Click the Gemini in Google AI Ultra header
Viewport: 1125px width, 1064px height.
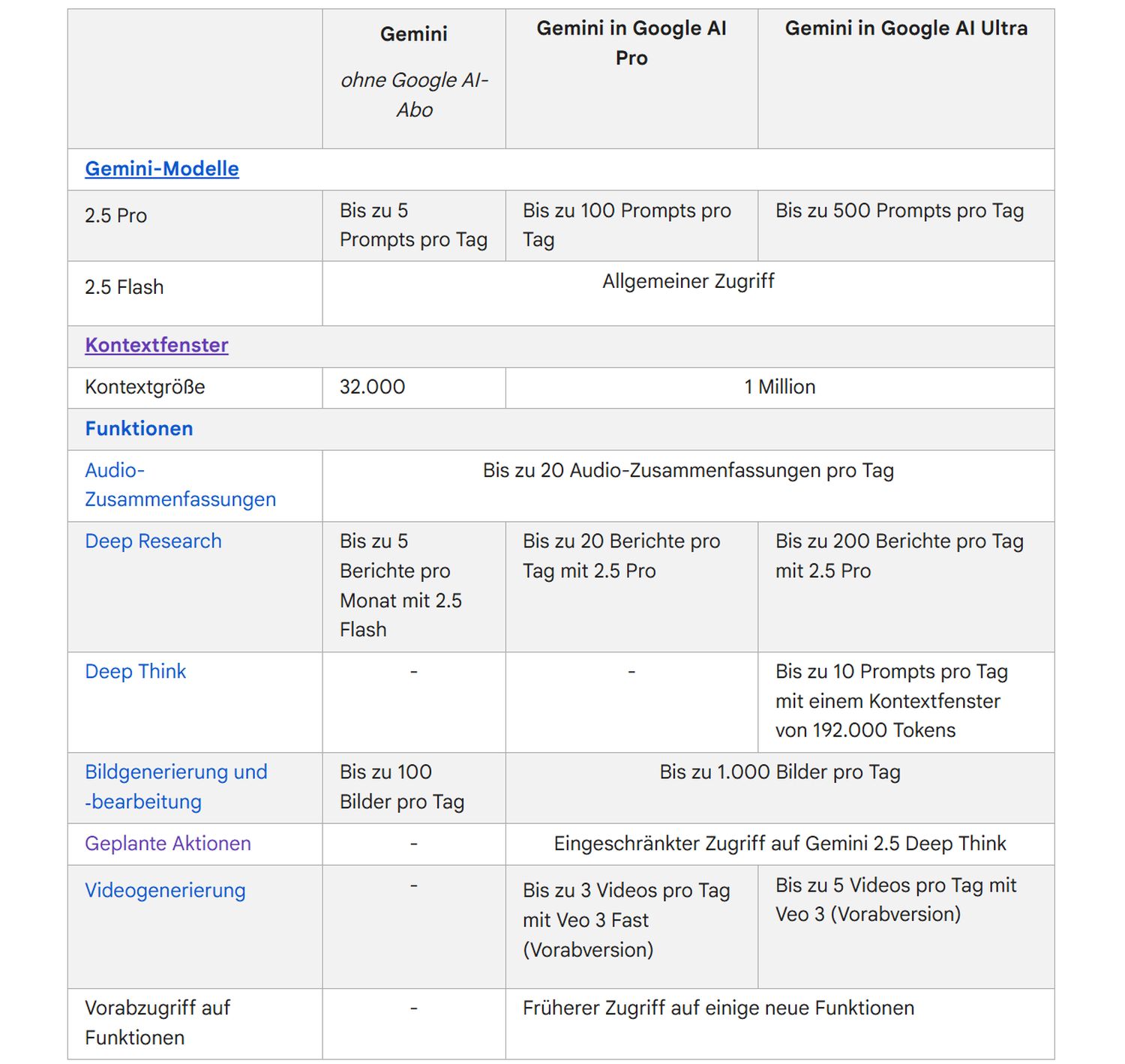[x=905, y=28]
